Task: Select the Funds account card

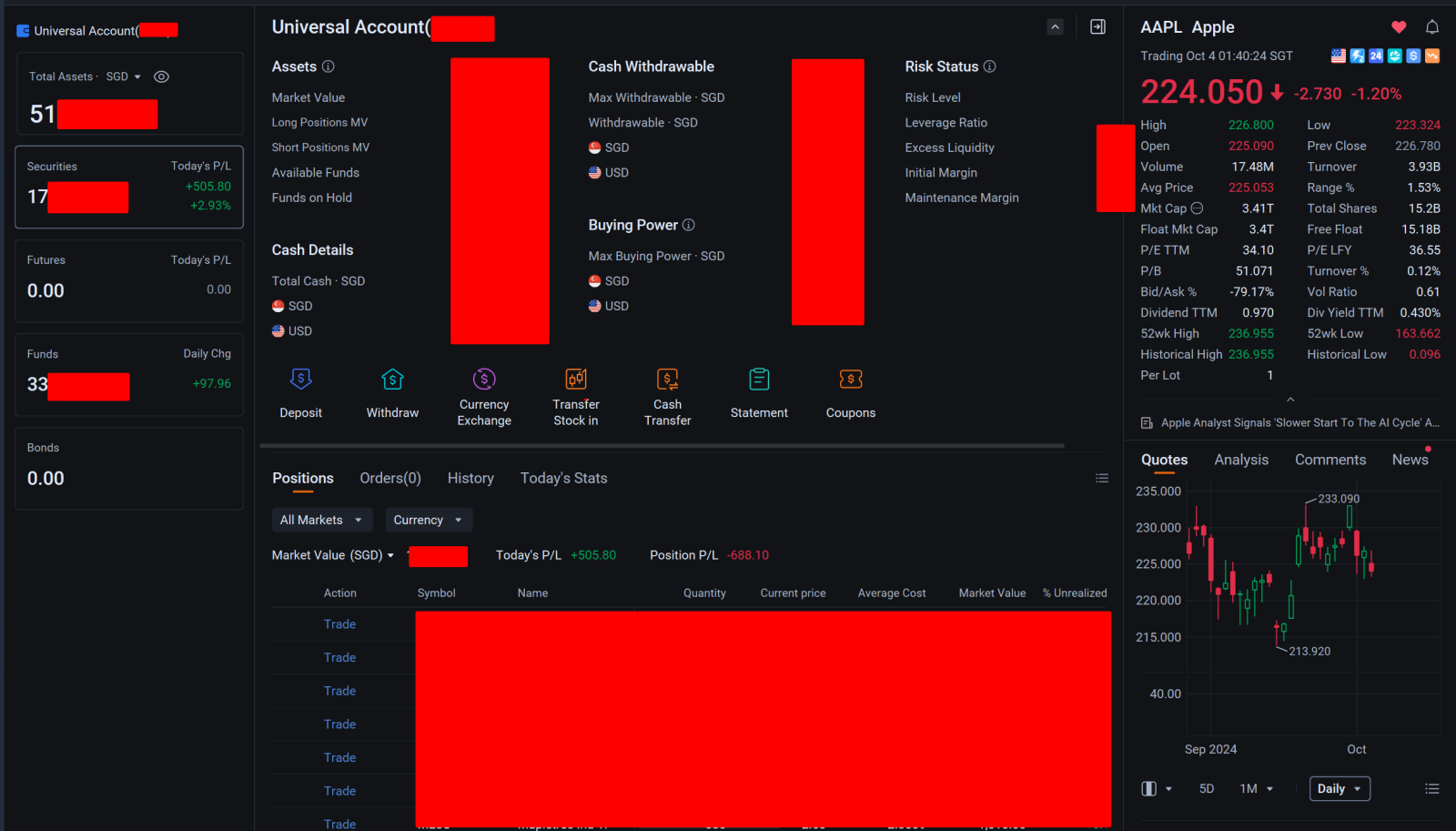Action: tap(129, 375)
